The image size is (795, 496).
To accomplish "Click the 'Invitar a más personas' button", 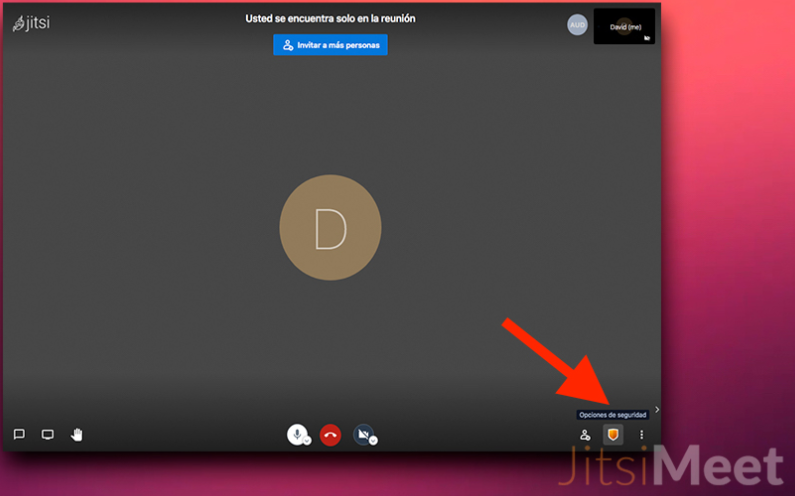I will point(330,45).
